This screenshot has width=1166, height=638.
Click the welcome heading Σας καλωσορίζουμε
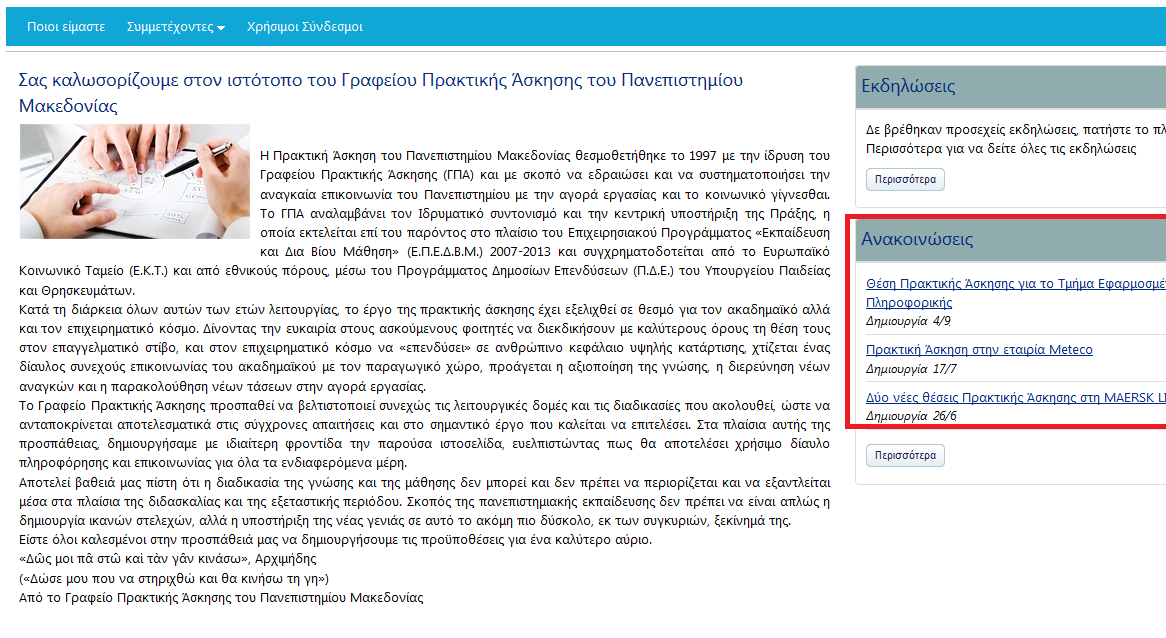click(381, 93)
